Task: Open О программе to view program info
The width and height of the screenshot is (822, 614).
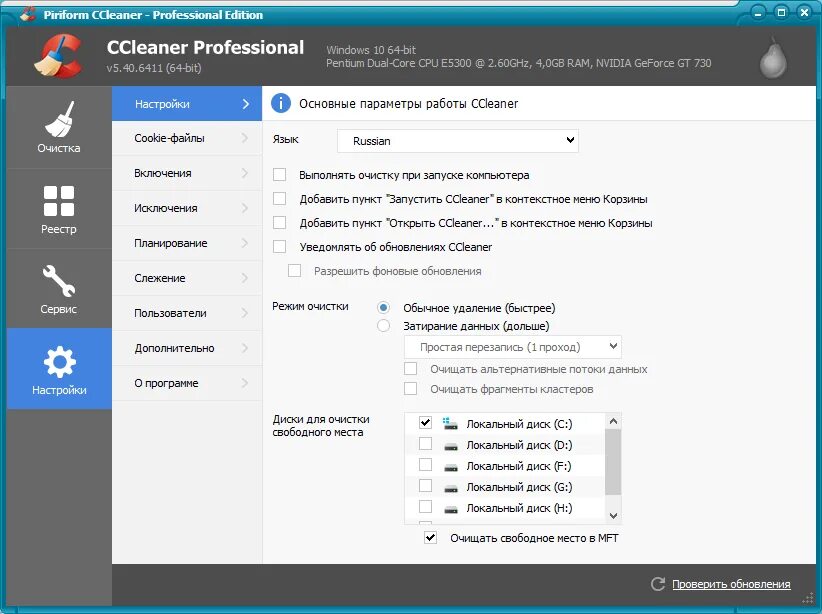Action: (187, 383)
